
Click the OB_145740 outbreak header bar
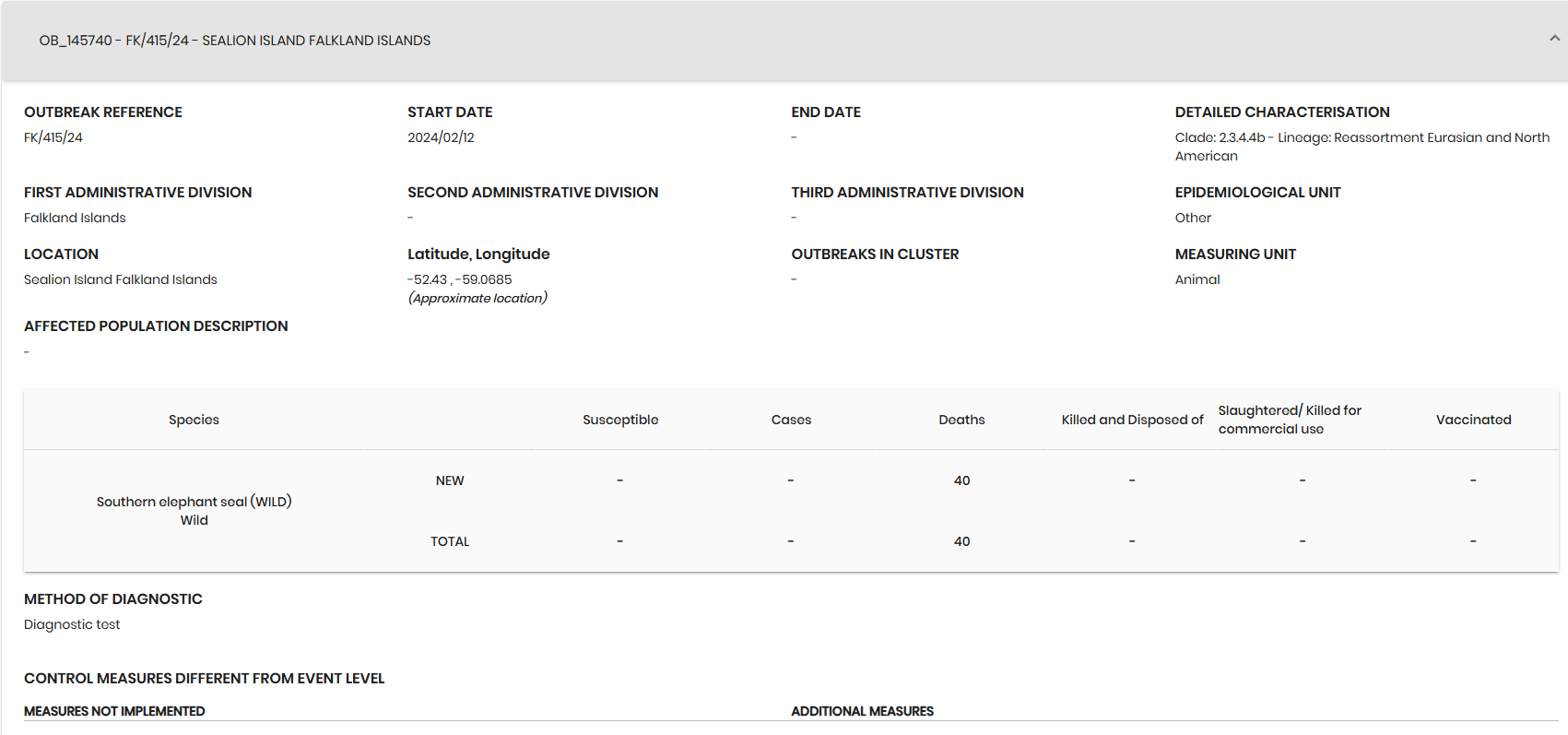[x=784, y=41]
